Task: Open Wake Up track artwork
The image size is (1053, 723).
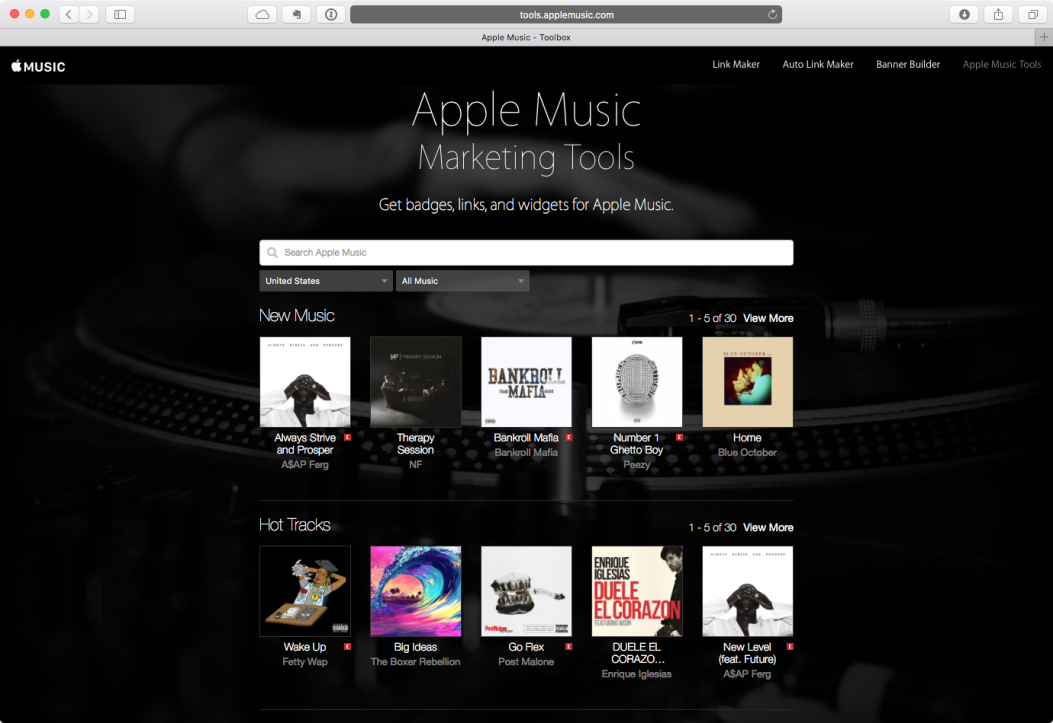Action: 305,591
